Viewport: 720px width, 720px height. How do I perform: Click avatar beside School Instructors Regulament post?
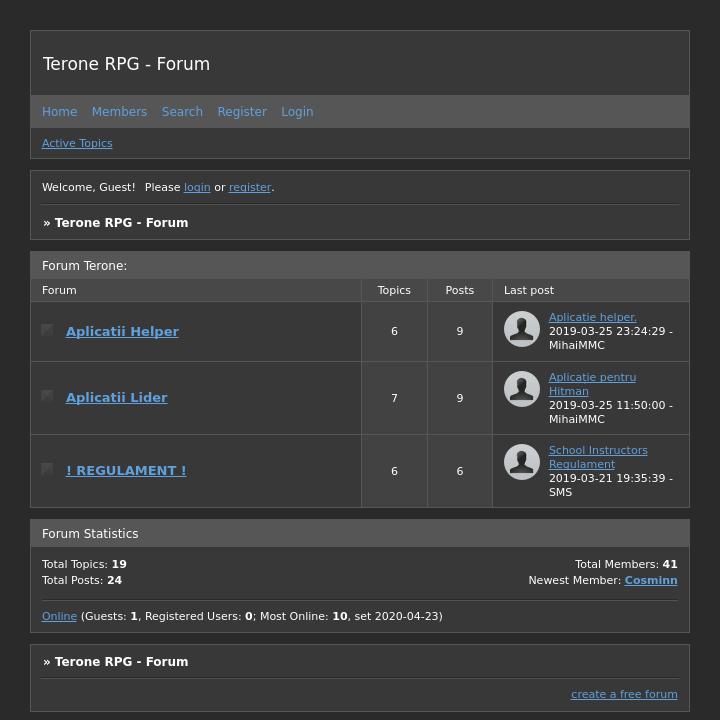[x=522, y=462]
